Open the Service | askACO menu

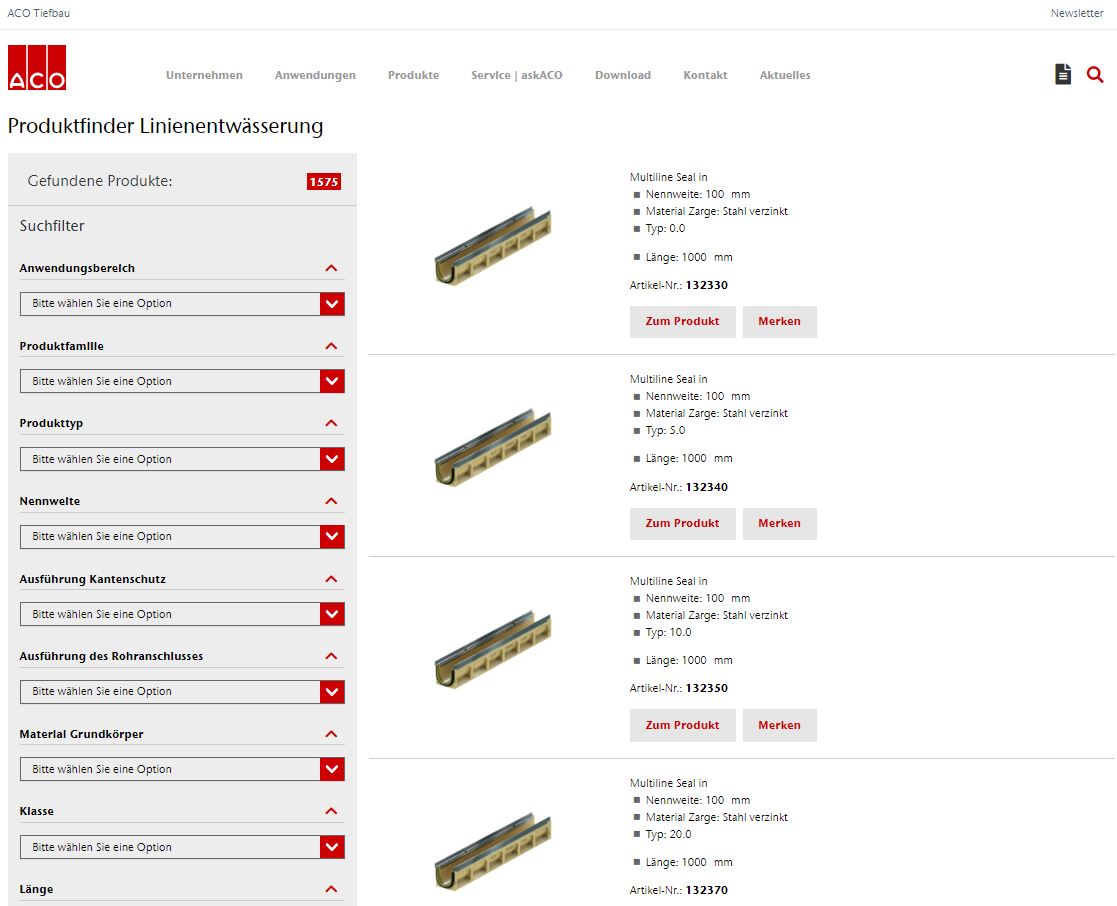[516, 75]
